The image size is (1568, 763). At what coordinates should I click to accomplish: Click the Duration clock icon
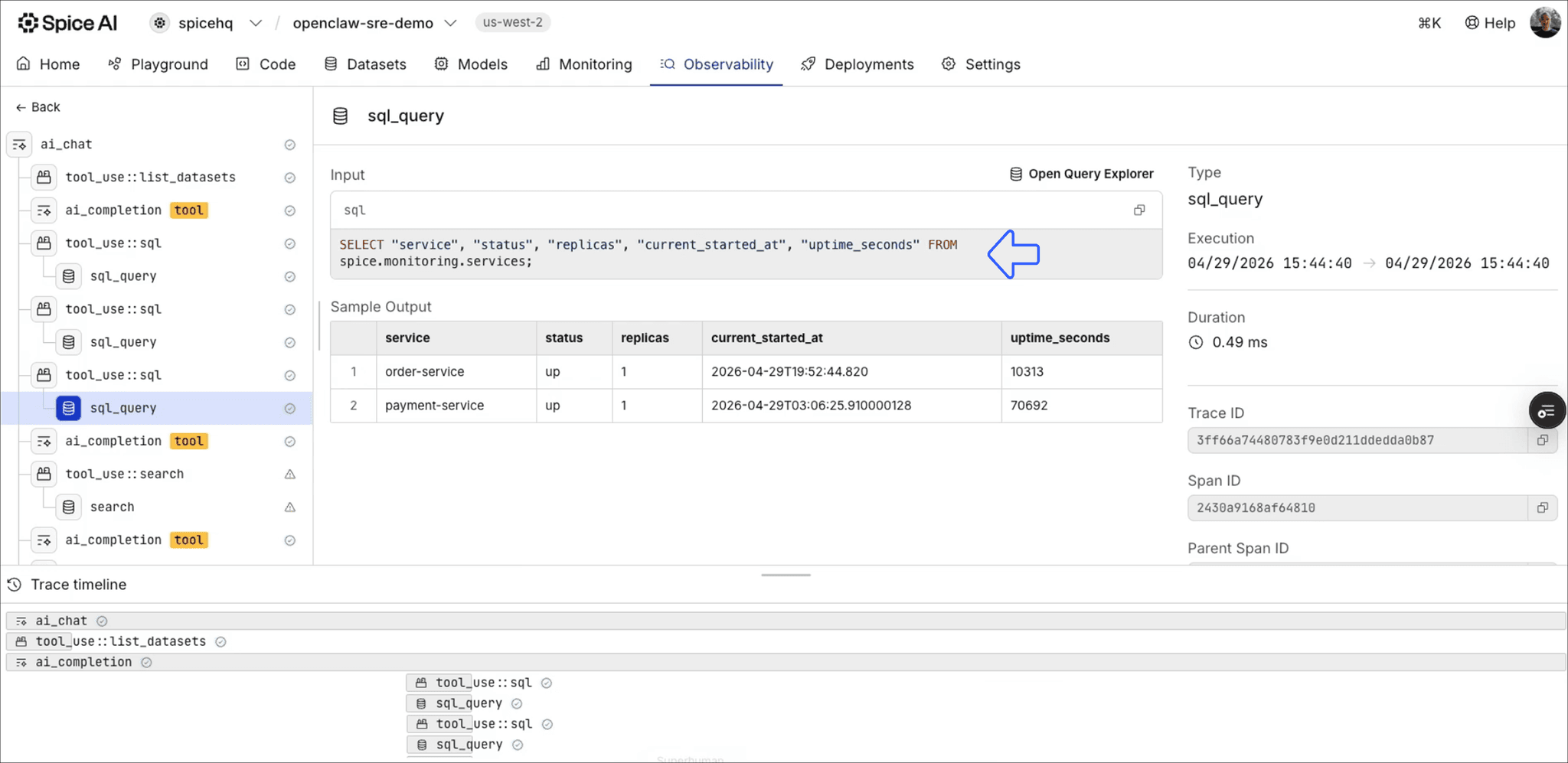click(1196, 342)
